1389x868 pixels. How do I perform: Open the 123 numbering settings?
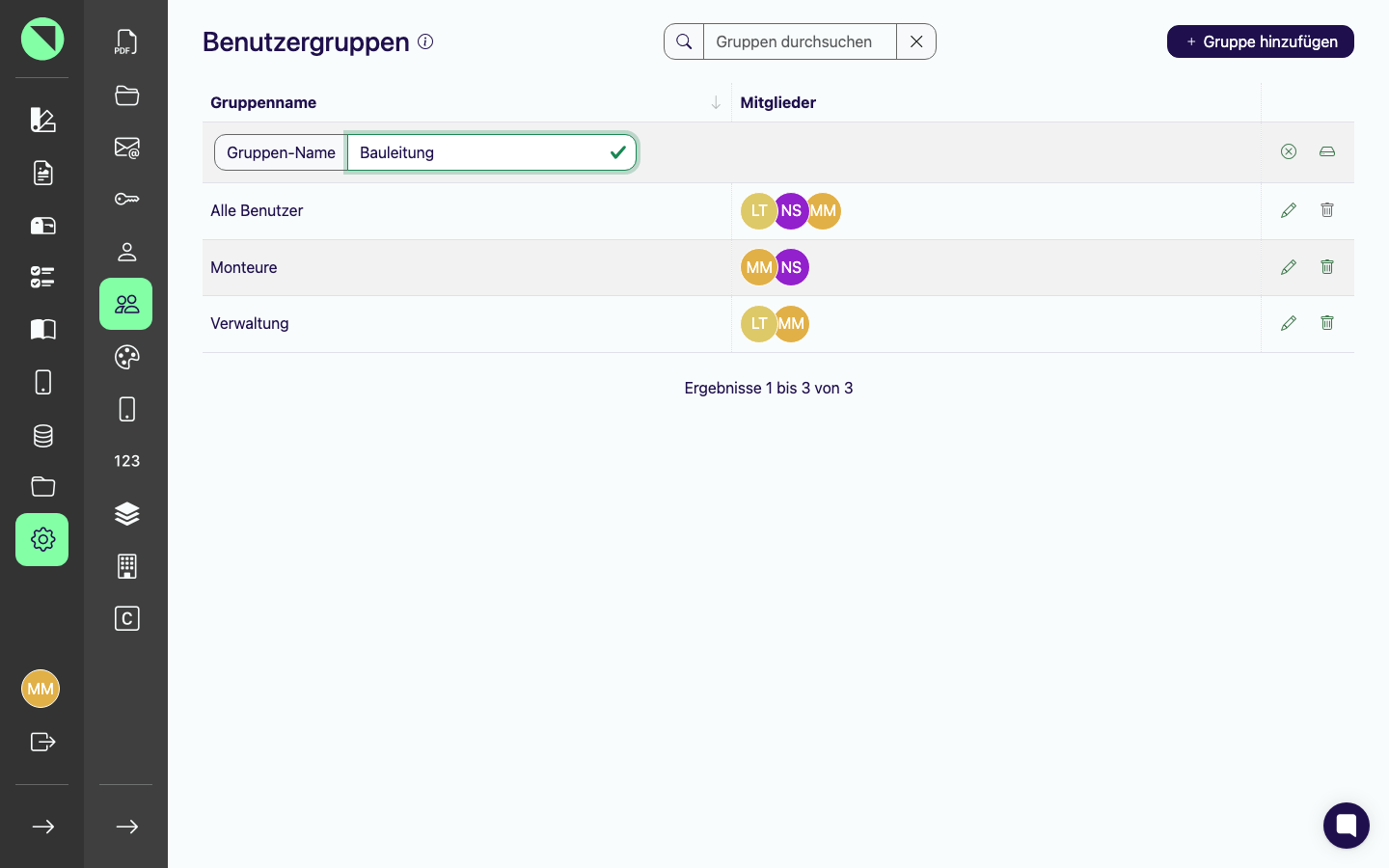pyautogui.click(x=126, y=461)
